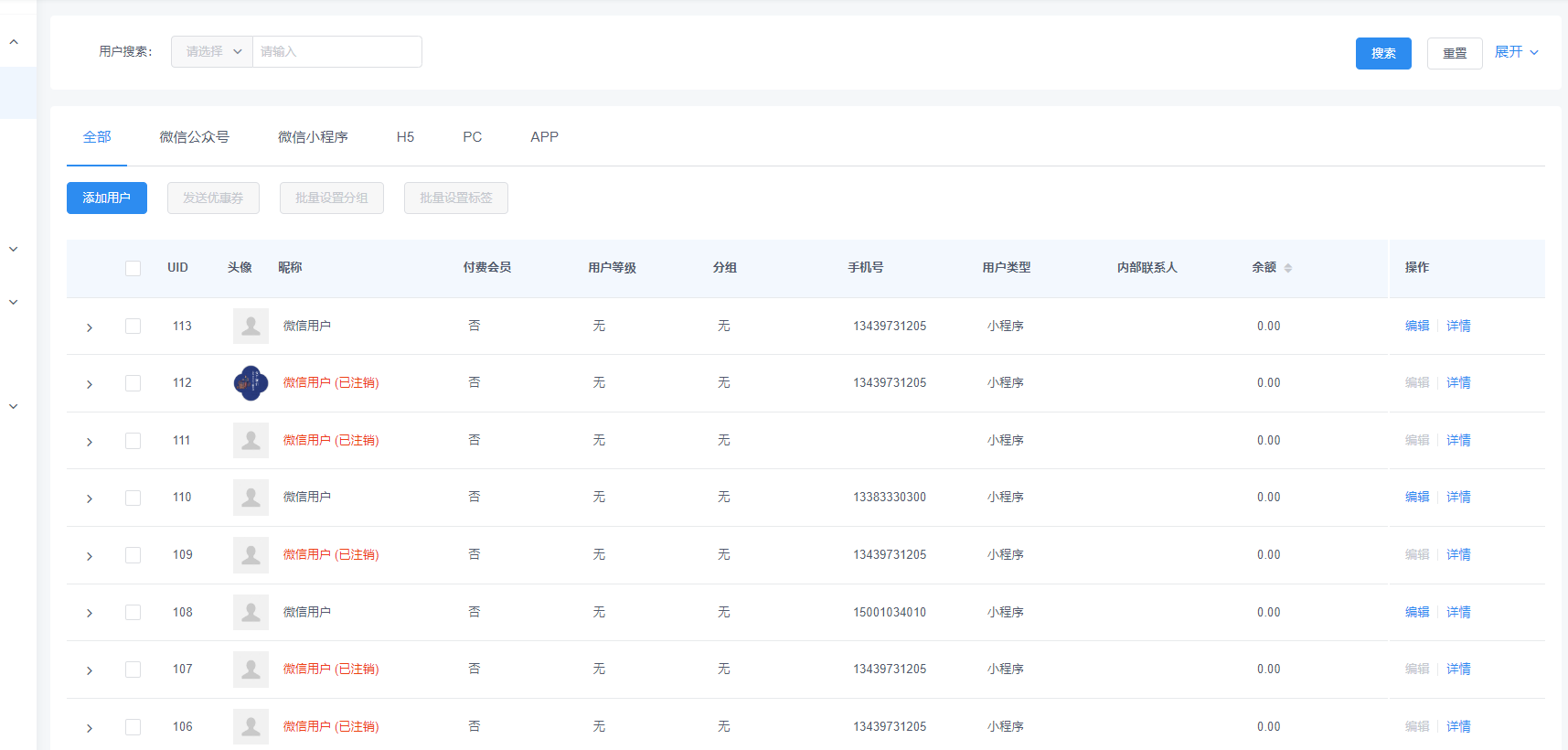This screenshot has height=750, width=1568.
Task: Check the checkbox for UID 111
Action: 133,441
